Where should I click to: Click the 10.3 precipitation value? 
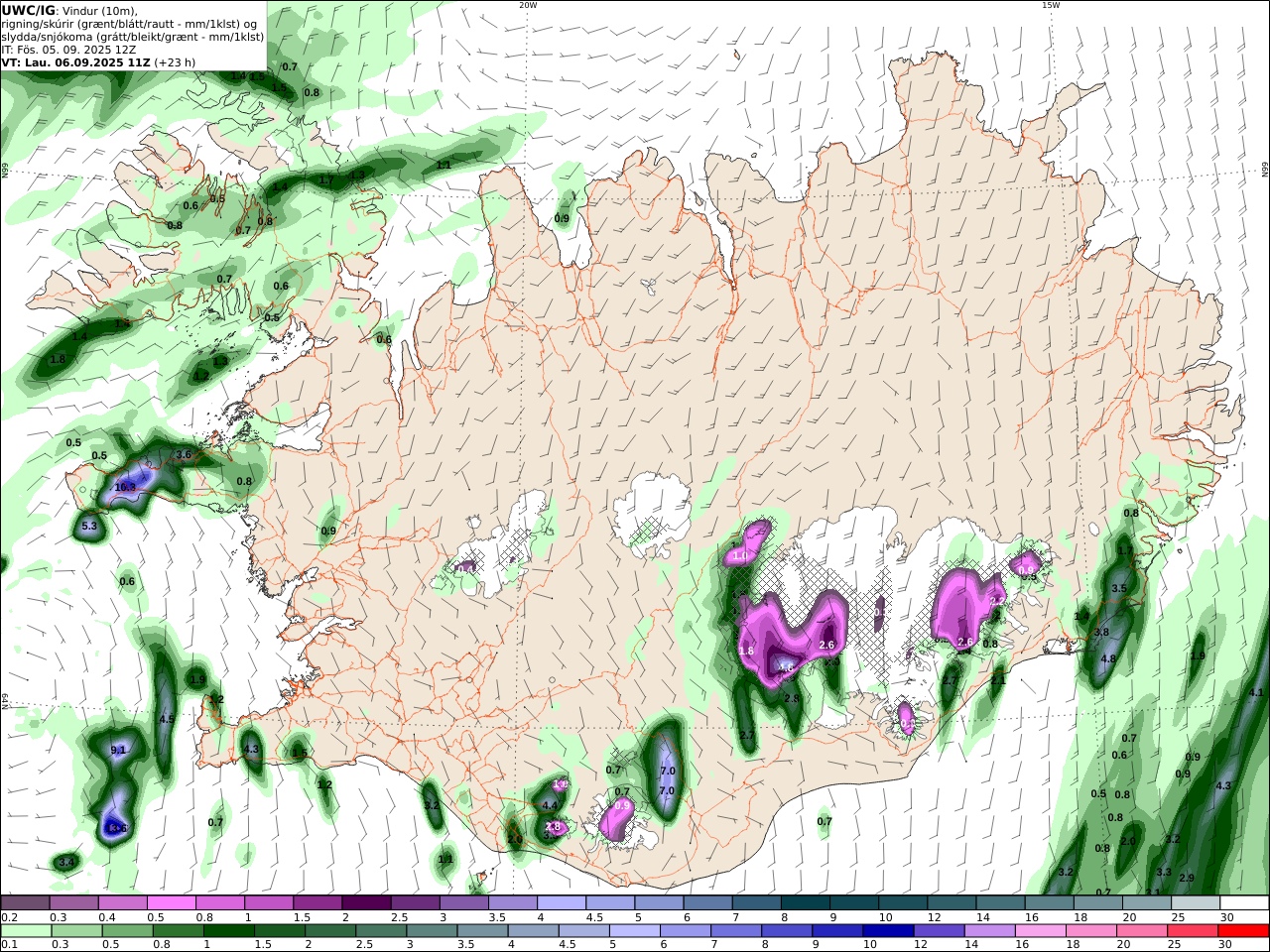(x=125, y=487)
